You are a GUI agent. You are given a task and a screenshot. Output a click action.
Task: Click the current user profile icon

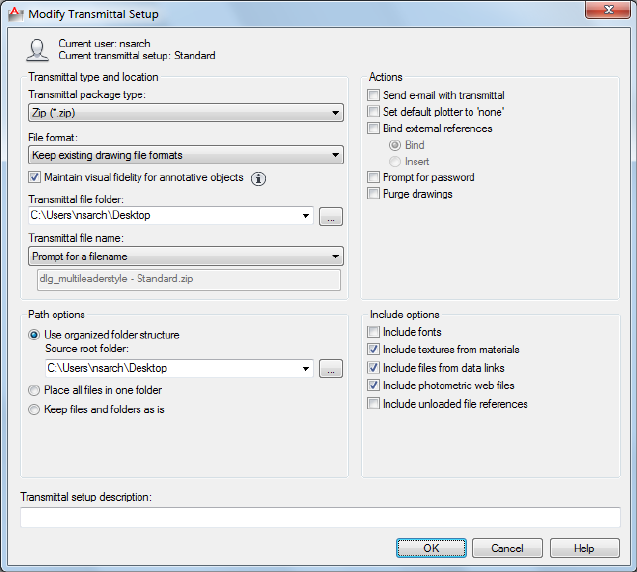point(36,50)
